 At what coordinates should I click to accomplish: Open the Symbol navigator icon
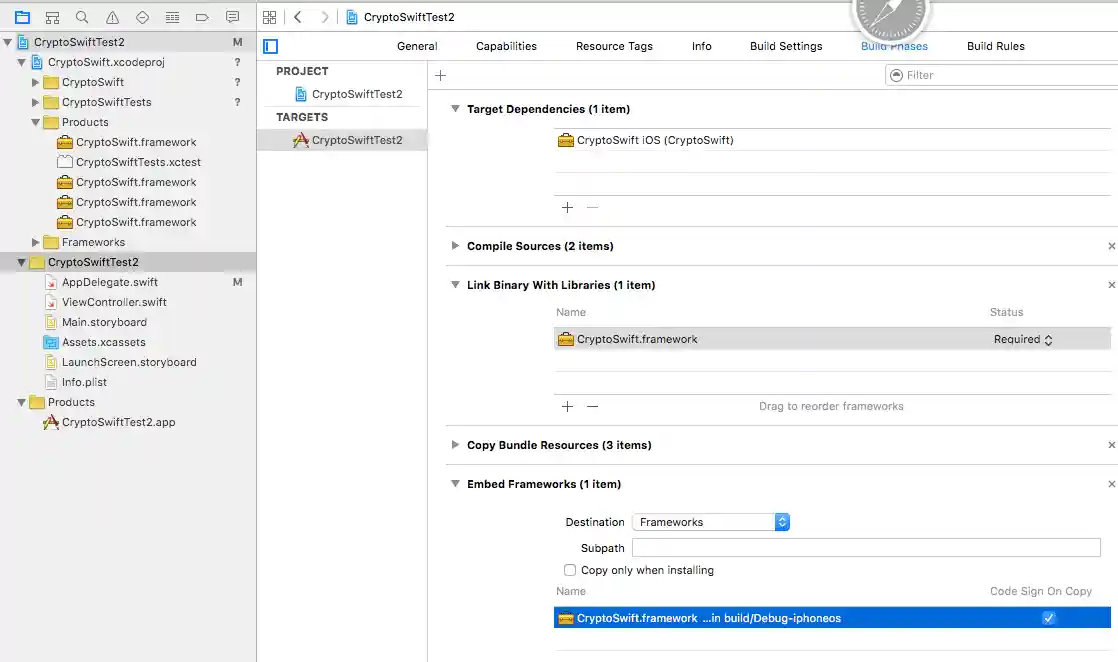point(52,17)
